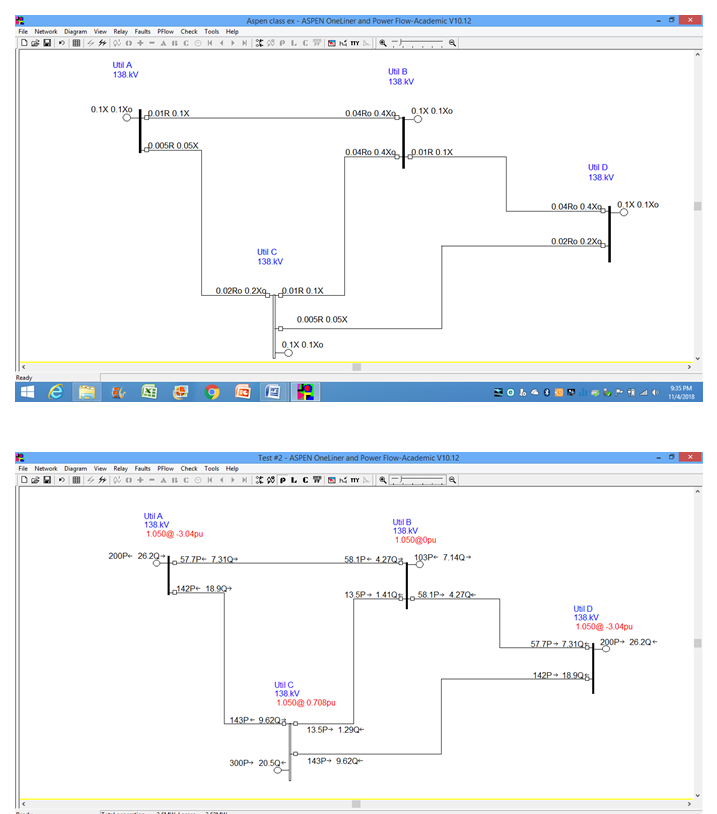Open File menu in Aspen class ex window
The height and width of the screenshot is (814, 717).
point(23,32)
